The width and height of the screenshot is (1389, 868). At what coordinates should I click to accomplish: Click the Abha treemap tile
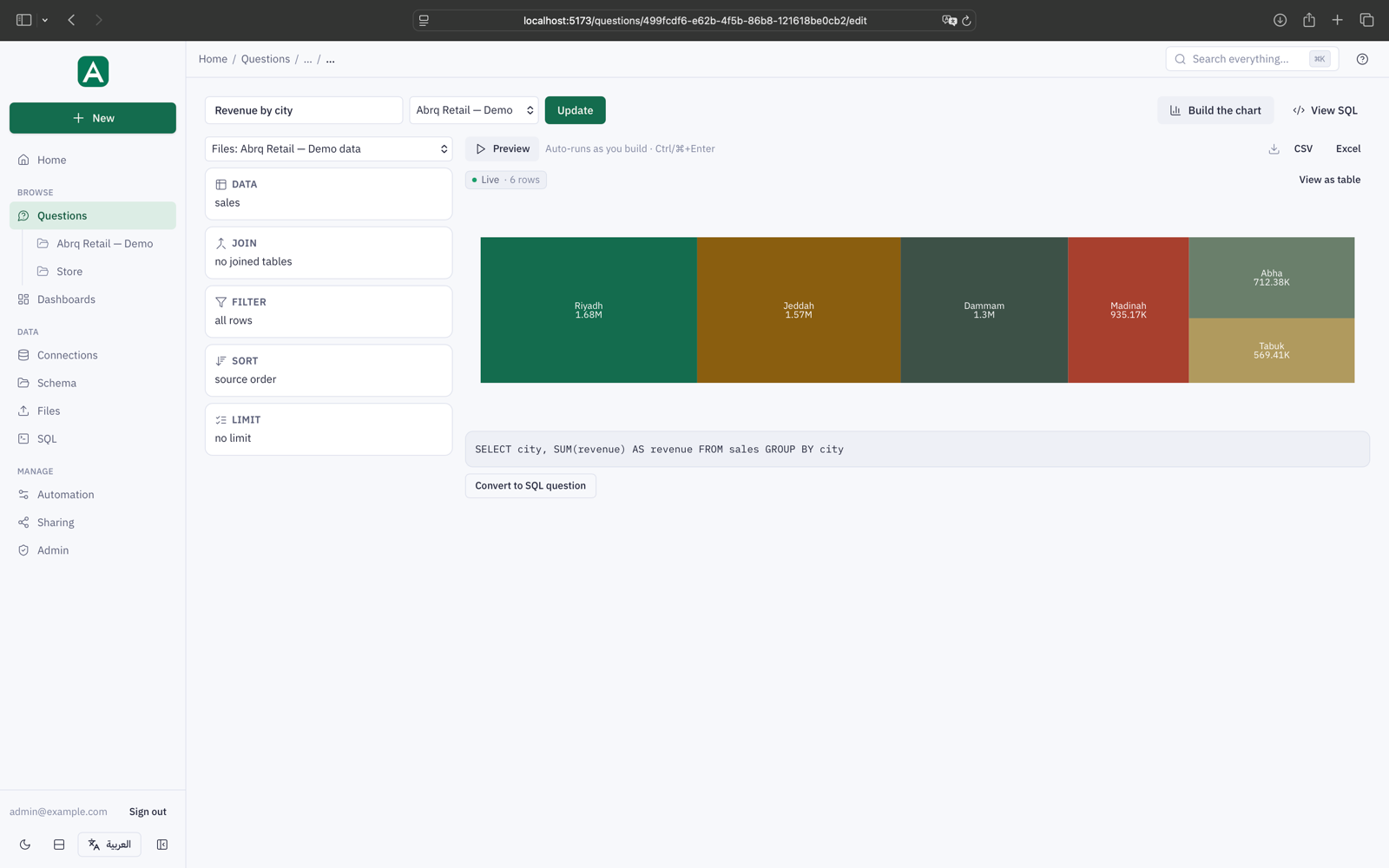coord(1272,278)
